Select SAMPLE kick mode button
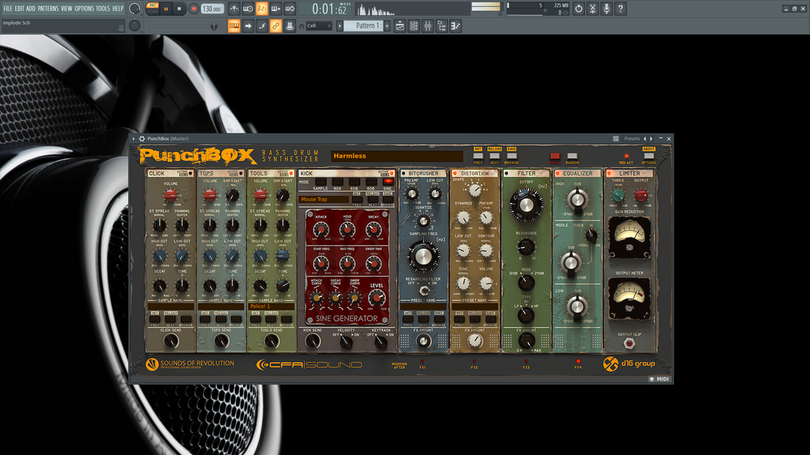The height and width of the screenshot is (455, 810). coord(320,182)
